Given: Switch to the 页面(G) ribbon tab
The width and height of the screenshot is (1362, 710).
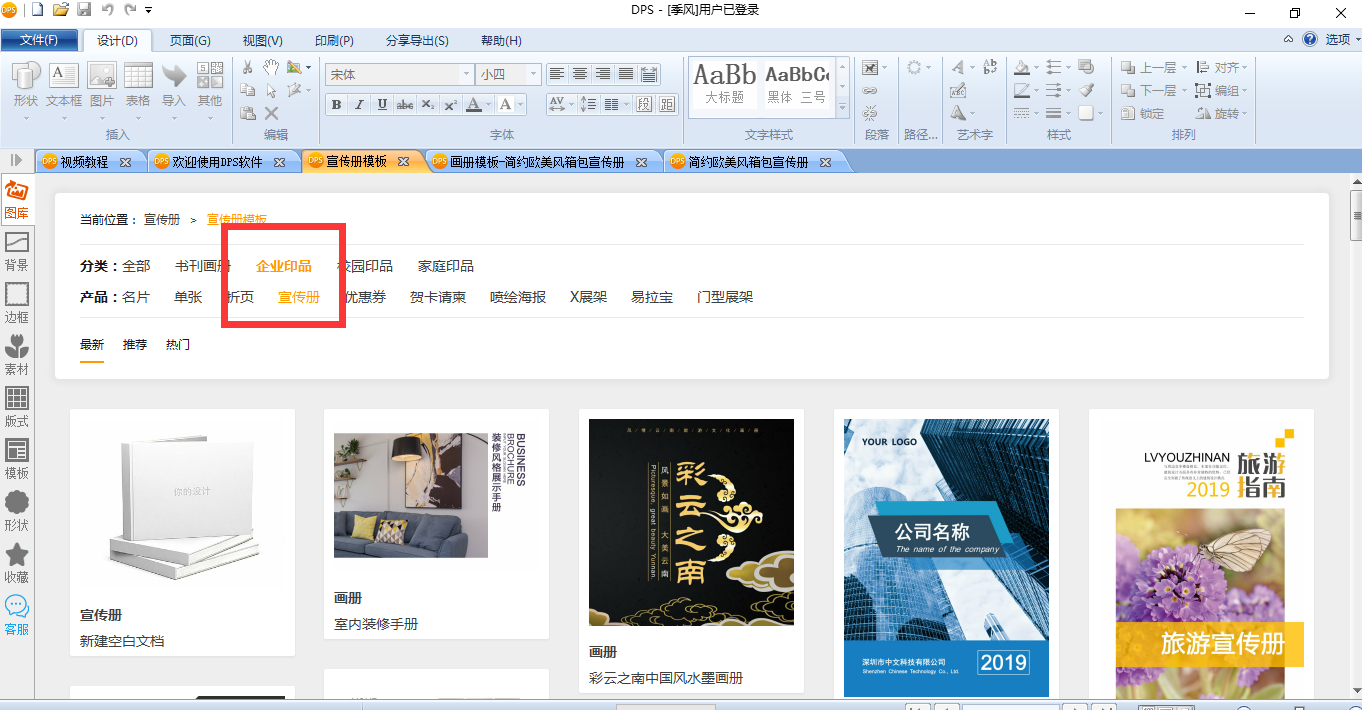Looking at the screenshot, I should coord(190,41).
